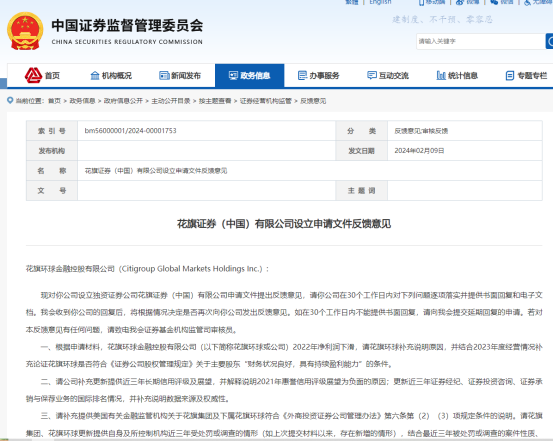The width and height of the screenshot is (553, 441).
Task: Click the paragraph starting 三、请补充提供美国
Action: coord(284,424)
